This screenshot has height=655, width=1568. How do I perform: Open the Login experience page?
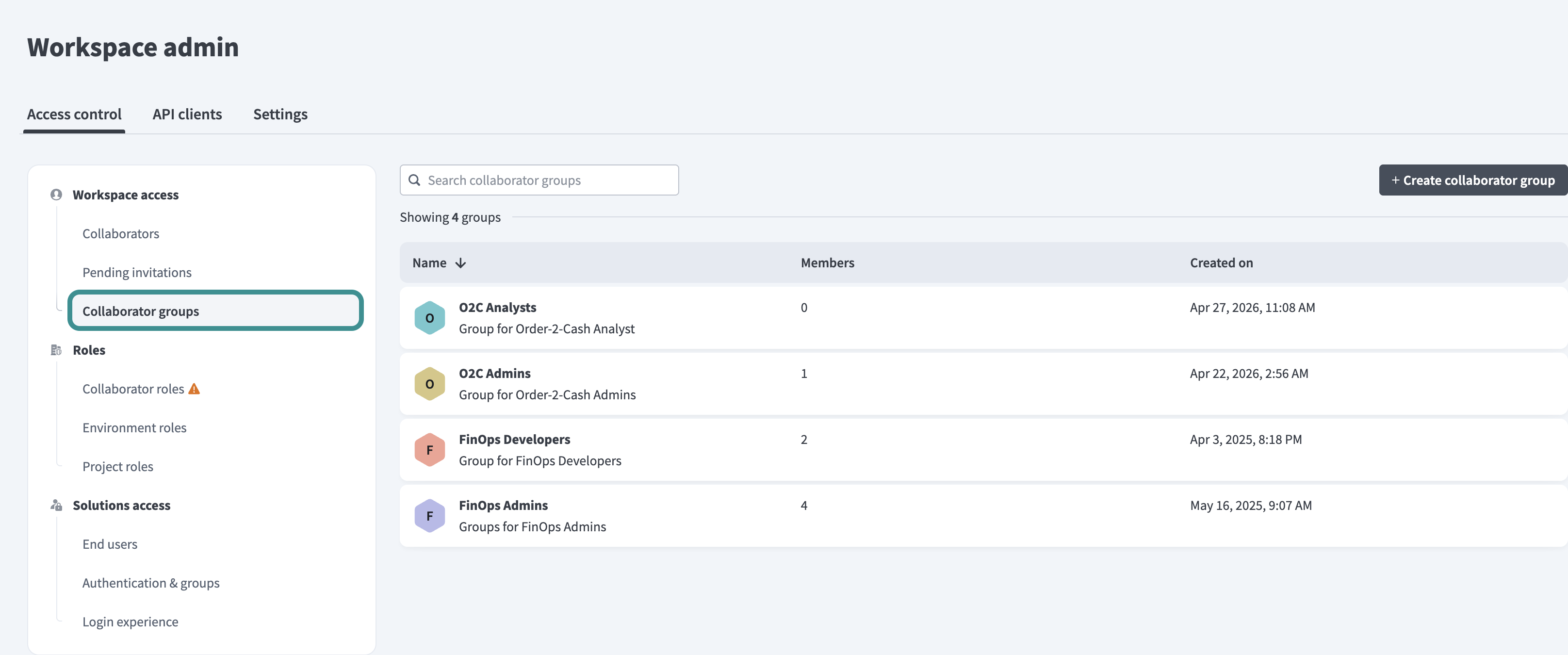click(x=130, y=621)
